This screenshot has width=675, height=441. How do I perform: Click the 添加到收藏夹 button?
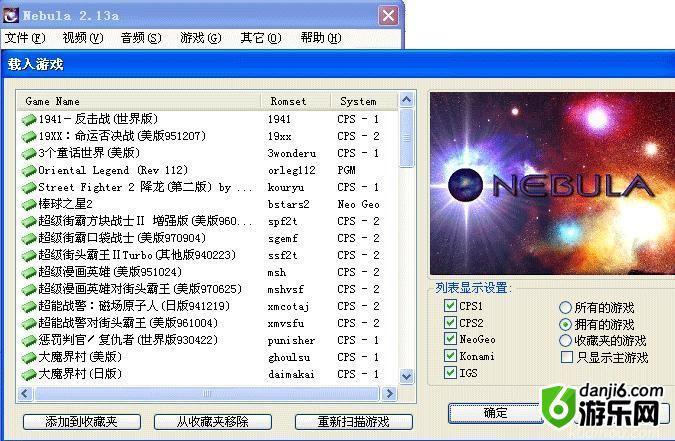coord(82,422)
